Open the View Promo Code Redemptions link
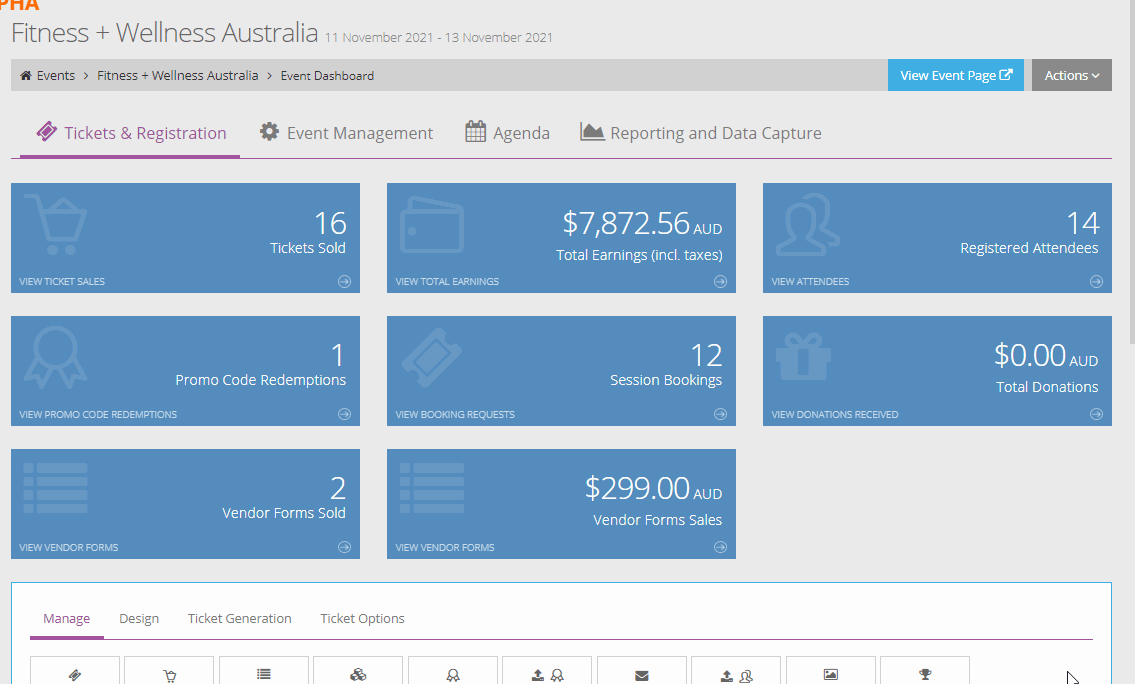The image size is (1135, 684). click(x=98, y=415)
